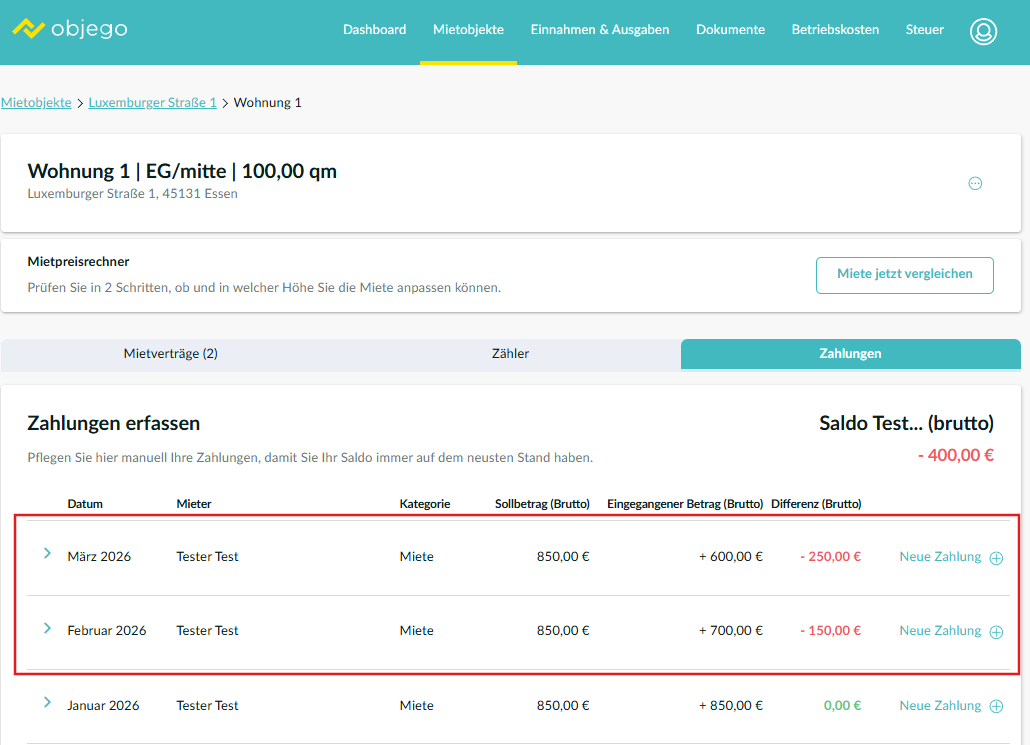Open the three-dot options for Wohnung 1

(975, 183)
